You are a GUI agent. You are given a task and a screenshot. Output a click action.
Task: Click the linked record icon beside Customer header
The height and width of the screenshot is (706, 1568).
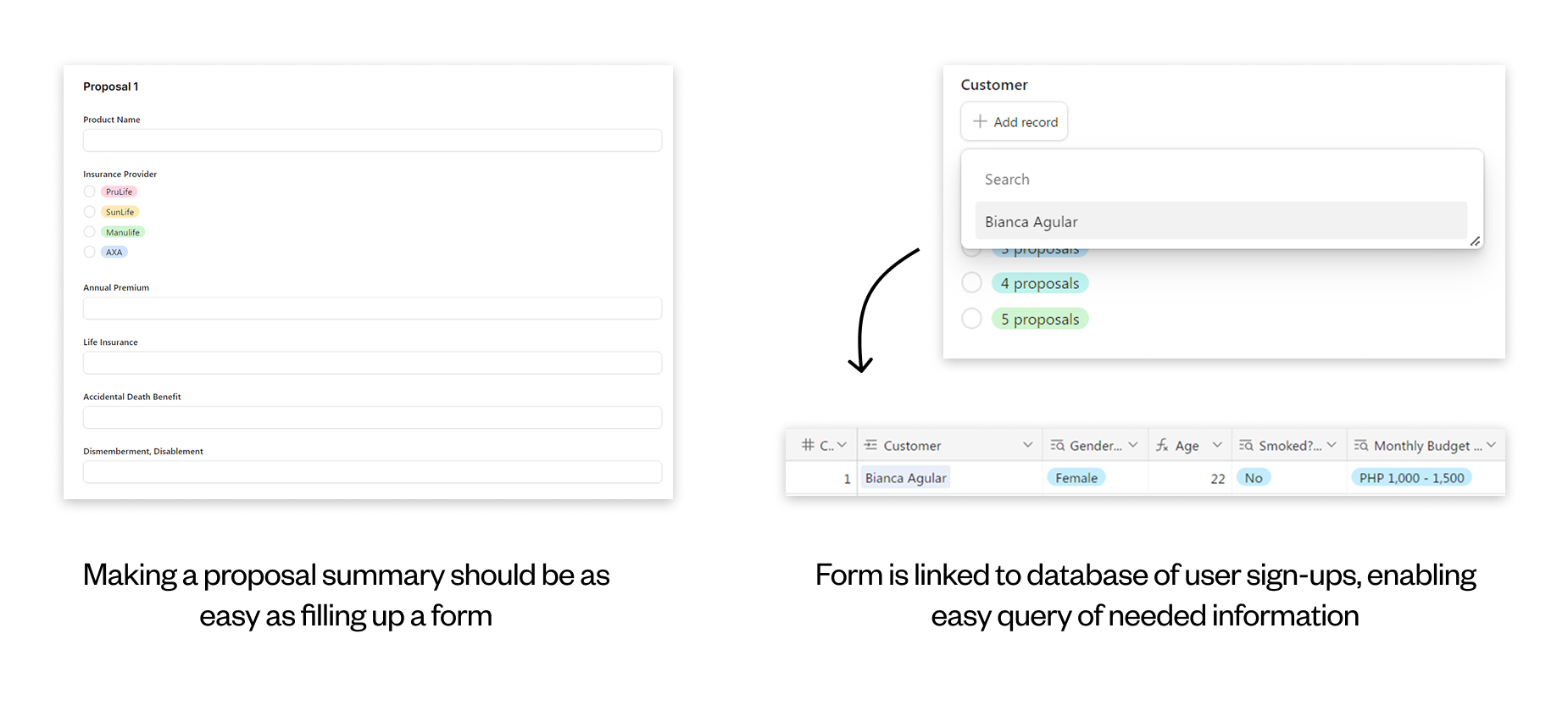coord(870,445)
